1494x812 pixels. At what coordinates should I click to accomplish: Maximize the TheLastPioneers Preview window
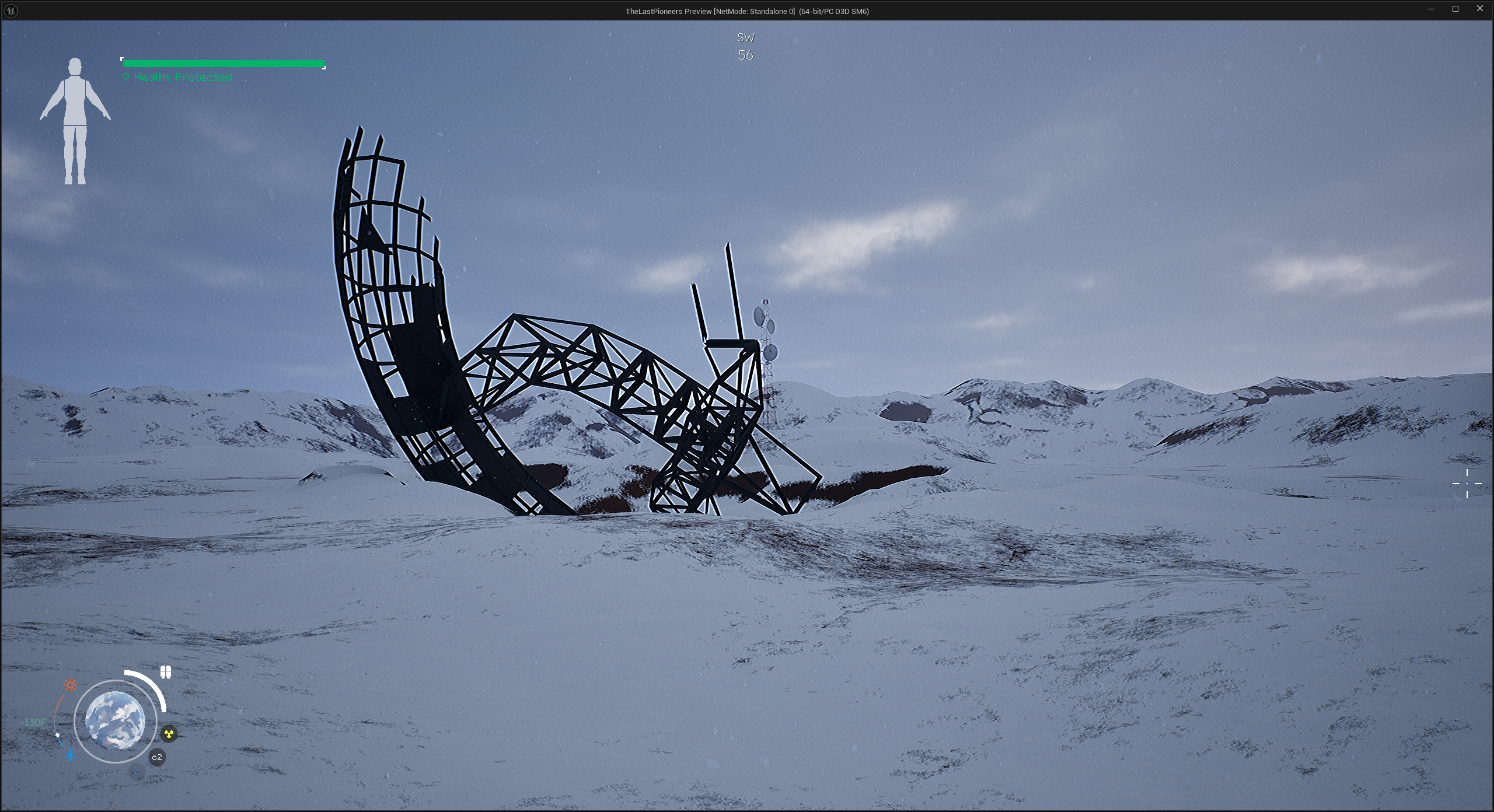coord(1455,9)
